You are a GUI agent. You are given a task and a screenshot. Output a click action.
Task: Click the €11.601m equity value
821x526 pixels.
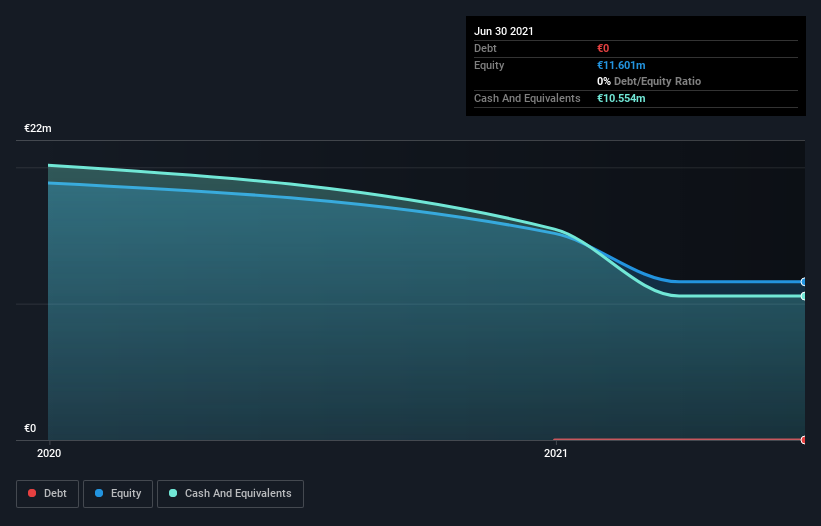pyautogui.click(x=621, y=65)
